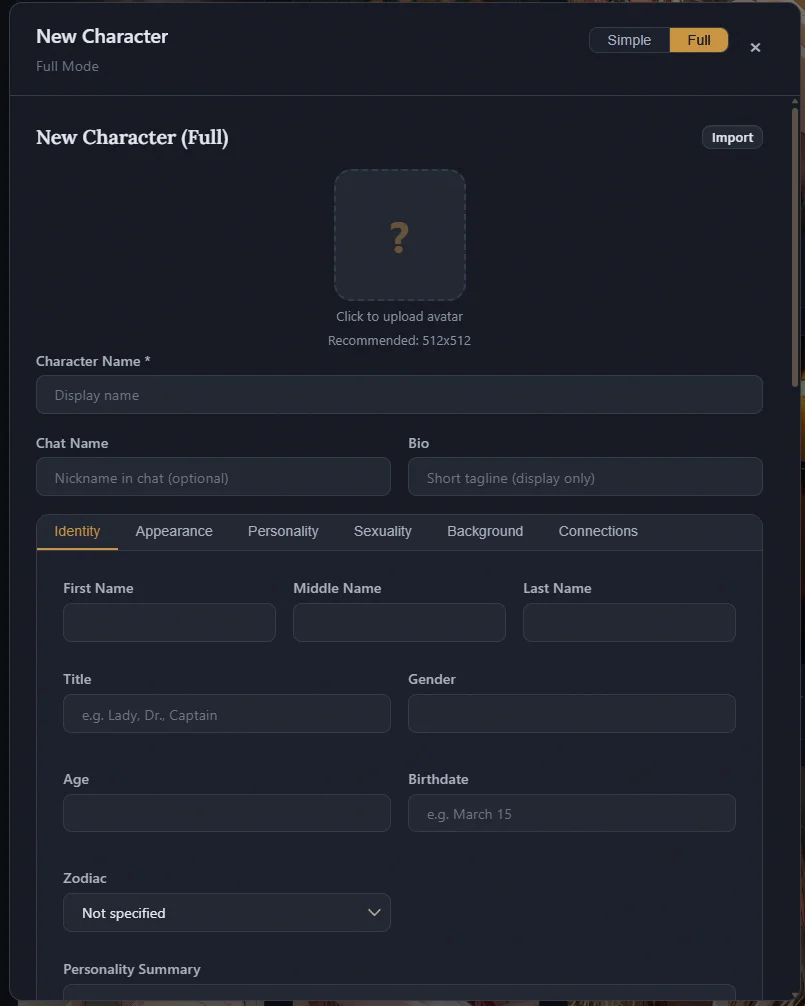Click the Bio tagline field
The width and height of the screenshot is (805, 1006).
(585, 477)
